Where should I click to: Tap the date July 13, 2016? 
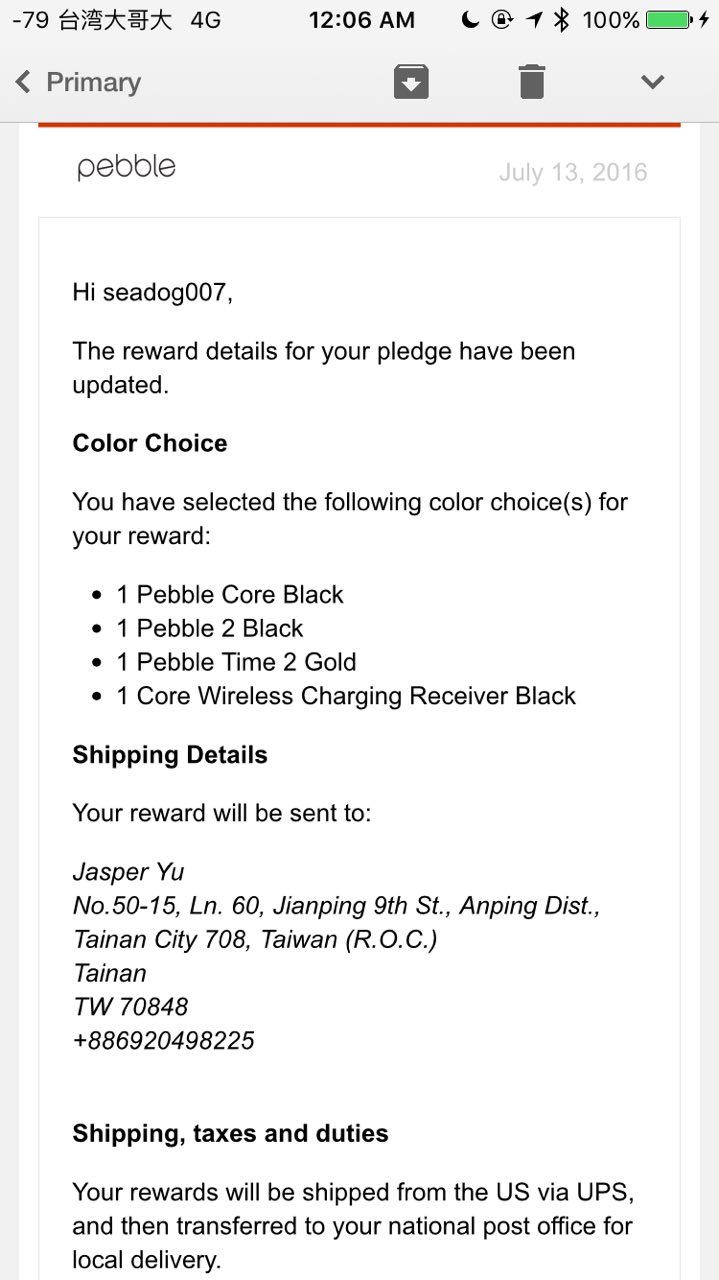coord(573,172)
